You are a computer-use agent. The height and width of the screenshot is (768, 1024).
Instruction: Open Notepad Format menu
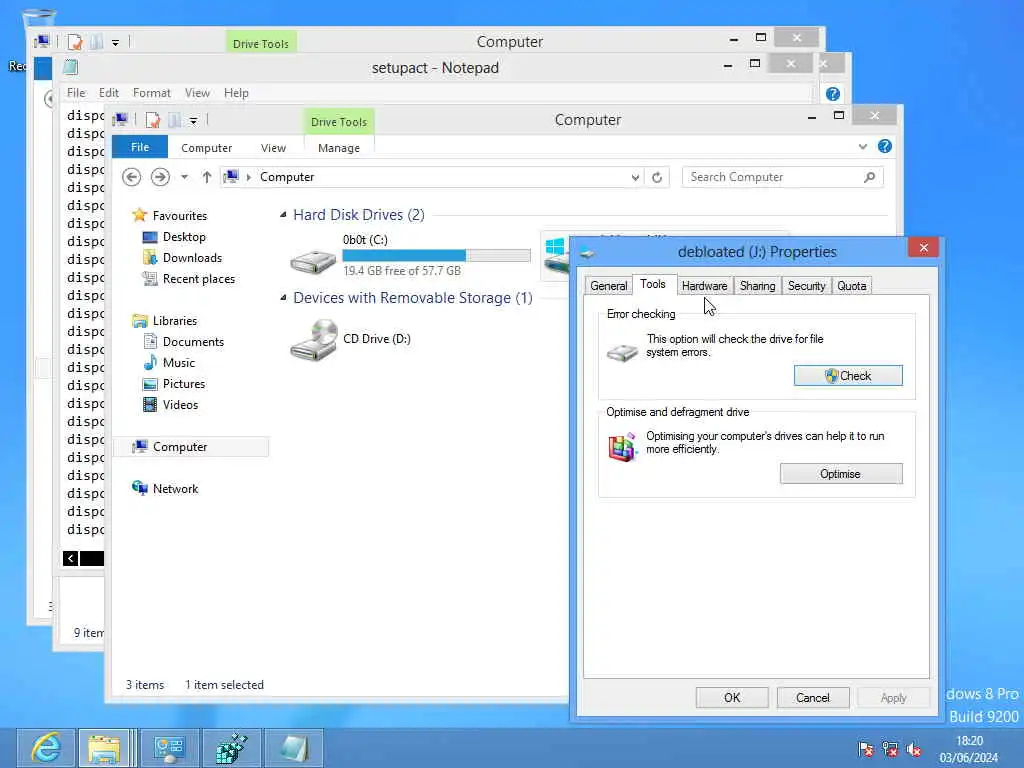[152, 93]
